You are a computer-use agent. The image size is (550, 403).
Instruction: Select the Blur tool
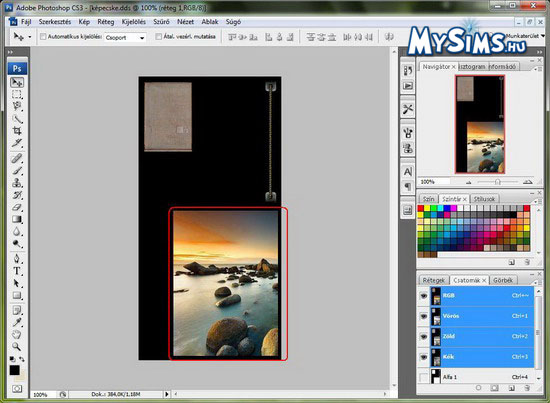click(17, 231)
